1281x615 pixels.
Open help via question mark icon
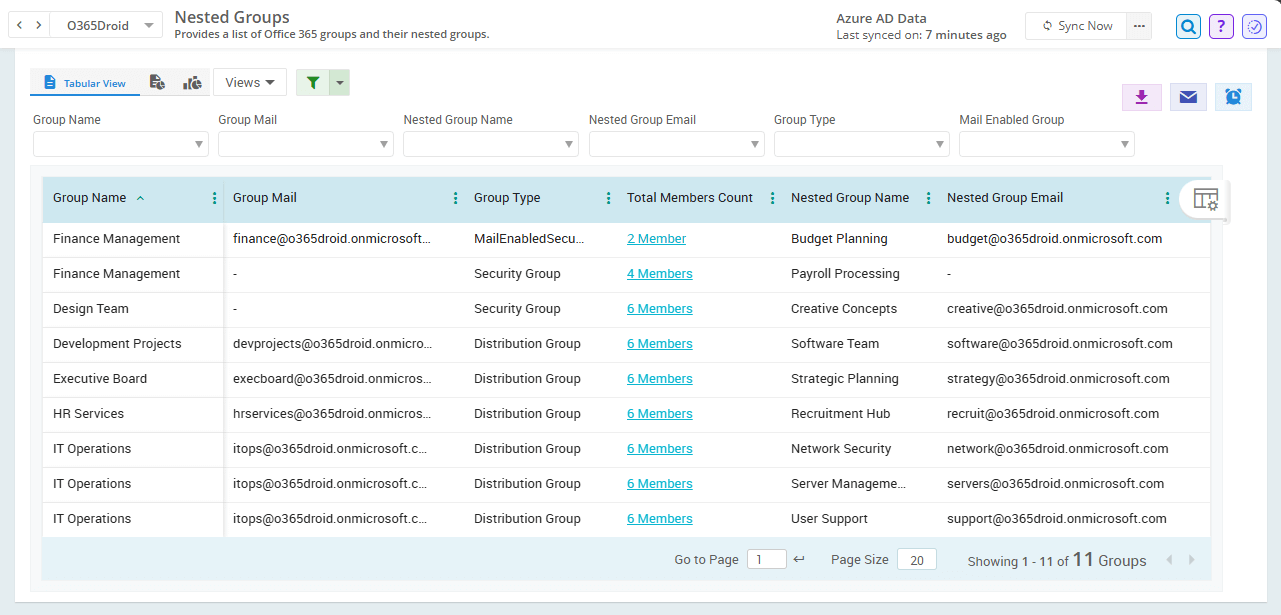1221,27
